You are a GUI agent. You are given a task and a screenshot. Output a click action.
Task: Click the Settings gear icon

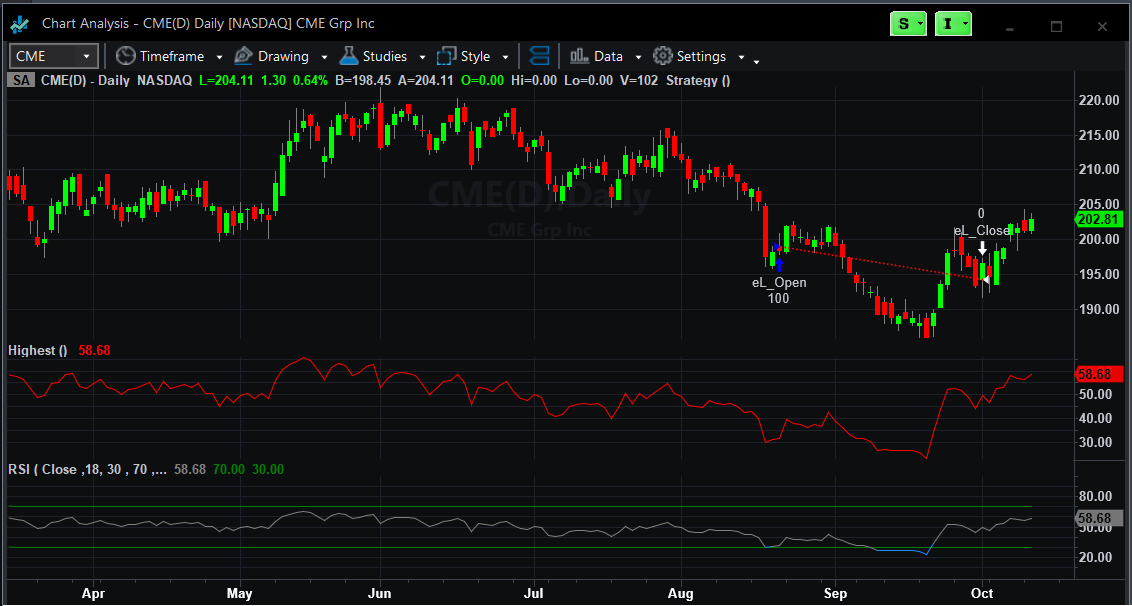pos(662,56)
